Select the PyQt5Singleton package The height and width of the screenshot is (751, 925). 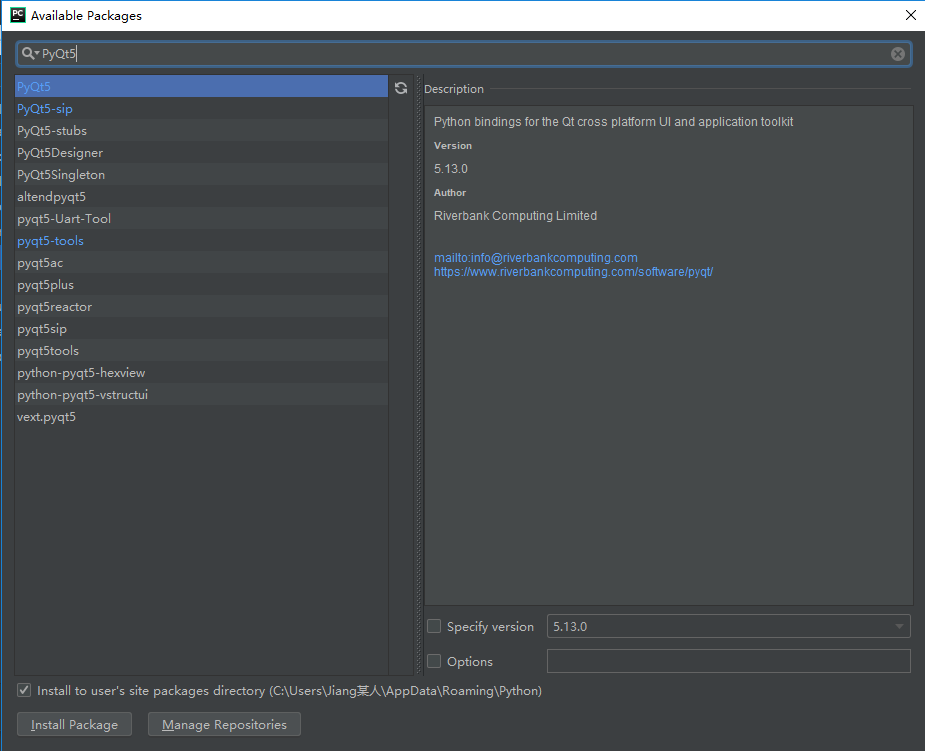coord(201,175)
